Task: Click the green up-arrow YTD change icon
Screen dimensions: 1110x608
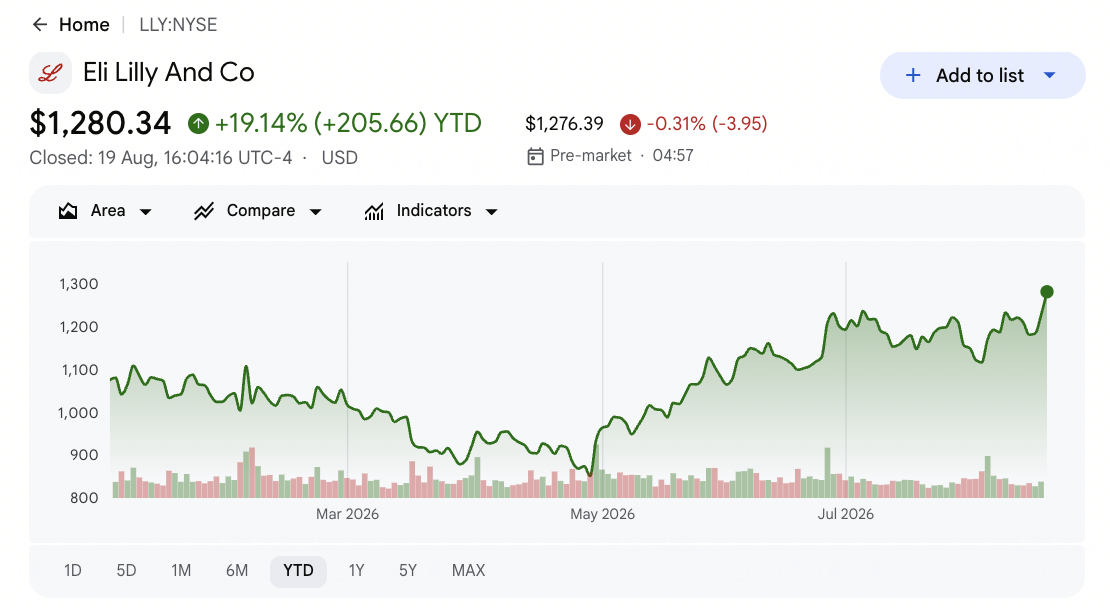Action: 198,124
